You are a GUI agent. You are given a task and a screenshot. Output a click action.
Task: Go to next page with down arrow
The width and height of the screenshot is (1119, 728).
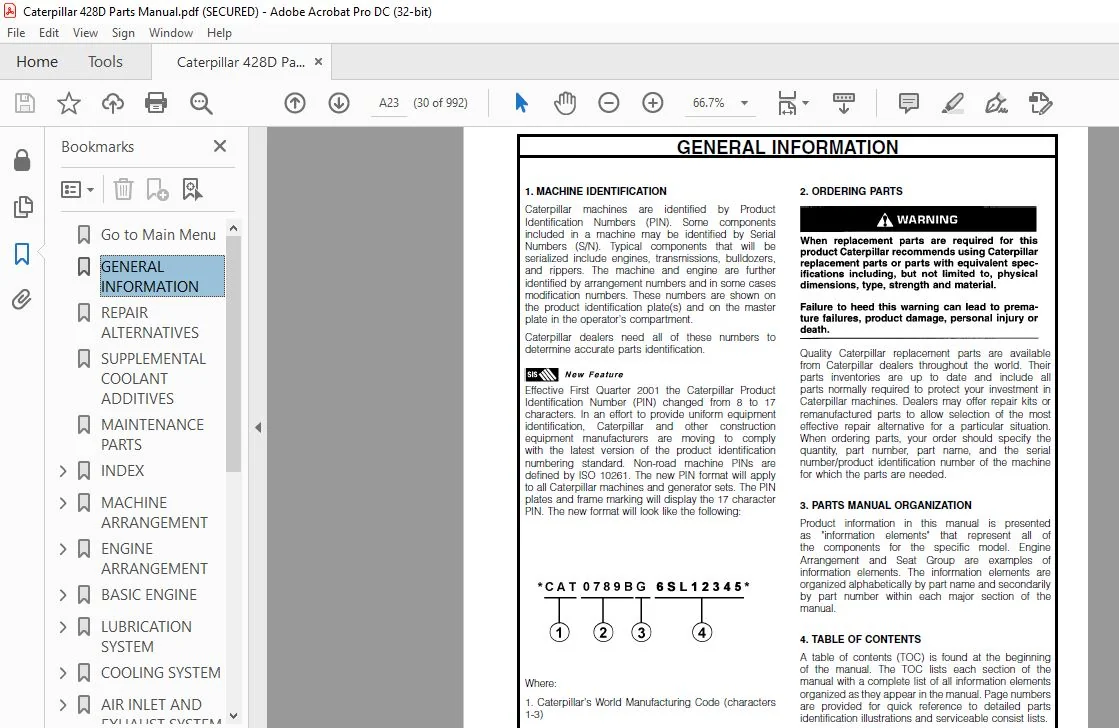point(339,103)
